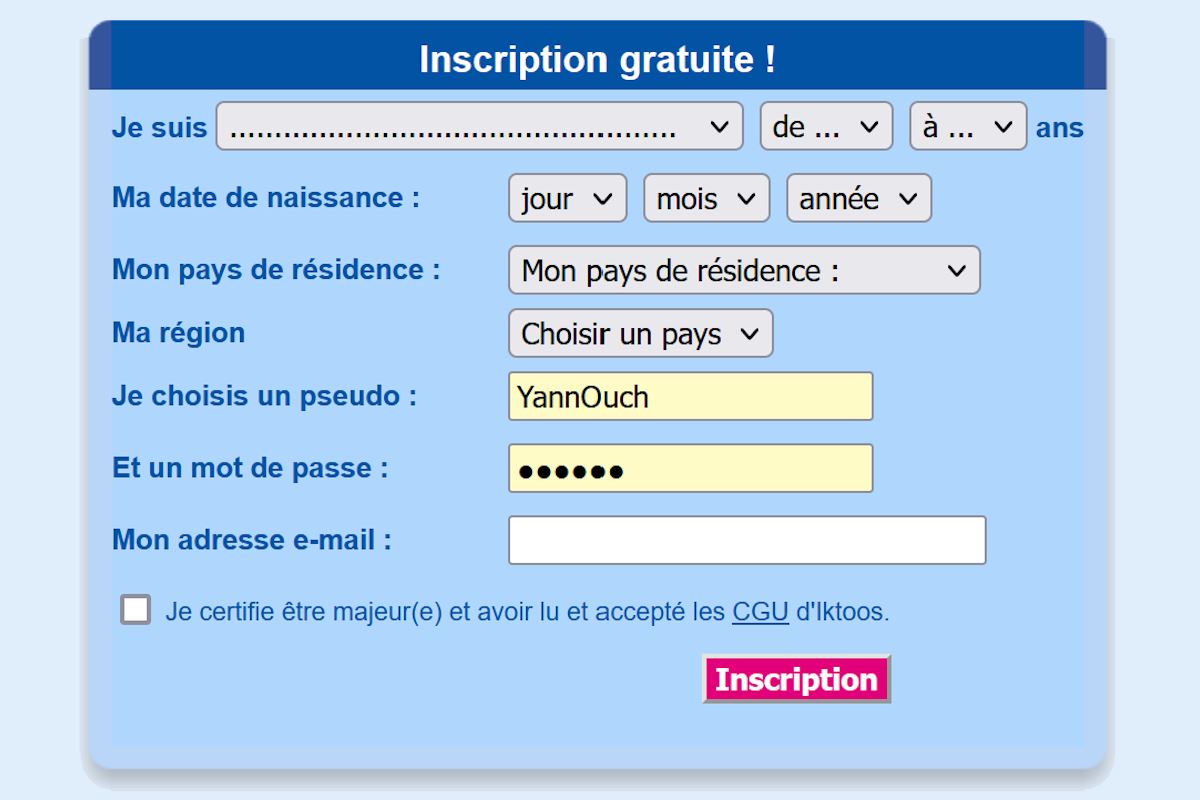Open the "jour" birth day selector
This screenshot has width=1200, height=800.
(x=567, y=198)
